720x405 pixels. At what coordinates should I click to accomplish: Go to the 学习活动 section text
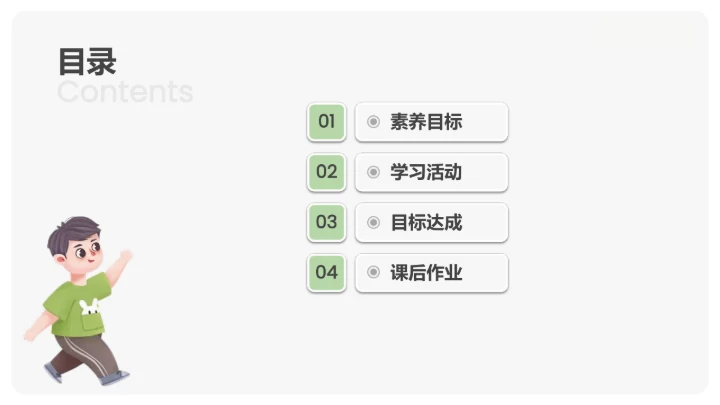pyautogui.click(x=426, y=172)
